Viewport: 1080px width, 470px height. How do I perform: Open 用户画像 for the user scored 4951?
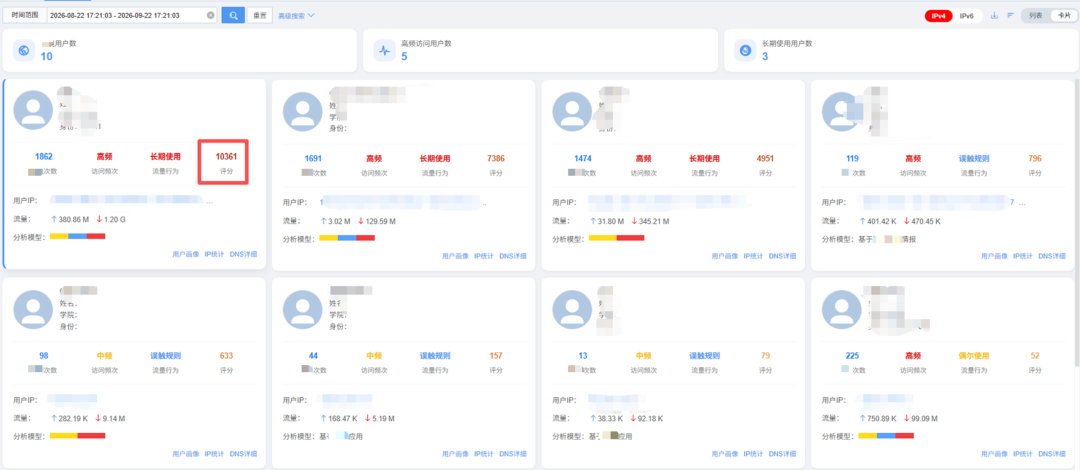[725, 256]
